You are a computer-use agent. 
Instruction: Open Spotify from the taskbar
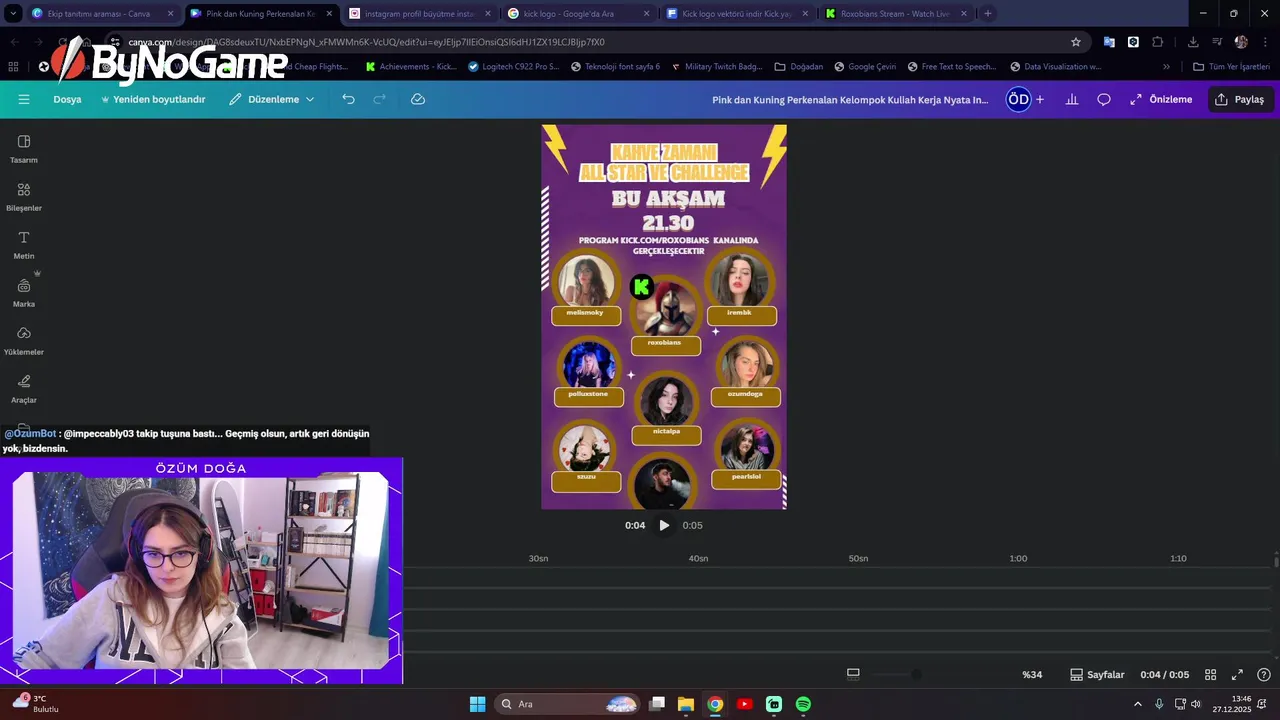(803, 704)
